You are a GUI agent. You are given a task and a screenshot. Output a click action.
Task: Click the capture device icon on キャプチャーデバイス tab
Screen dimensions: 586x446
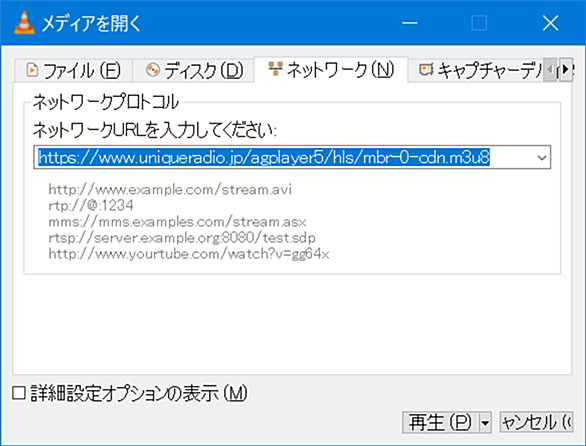(x=426, y=69)
